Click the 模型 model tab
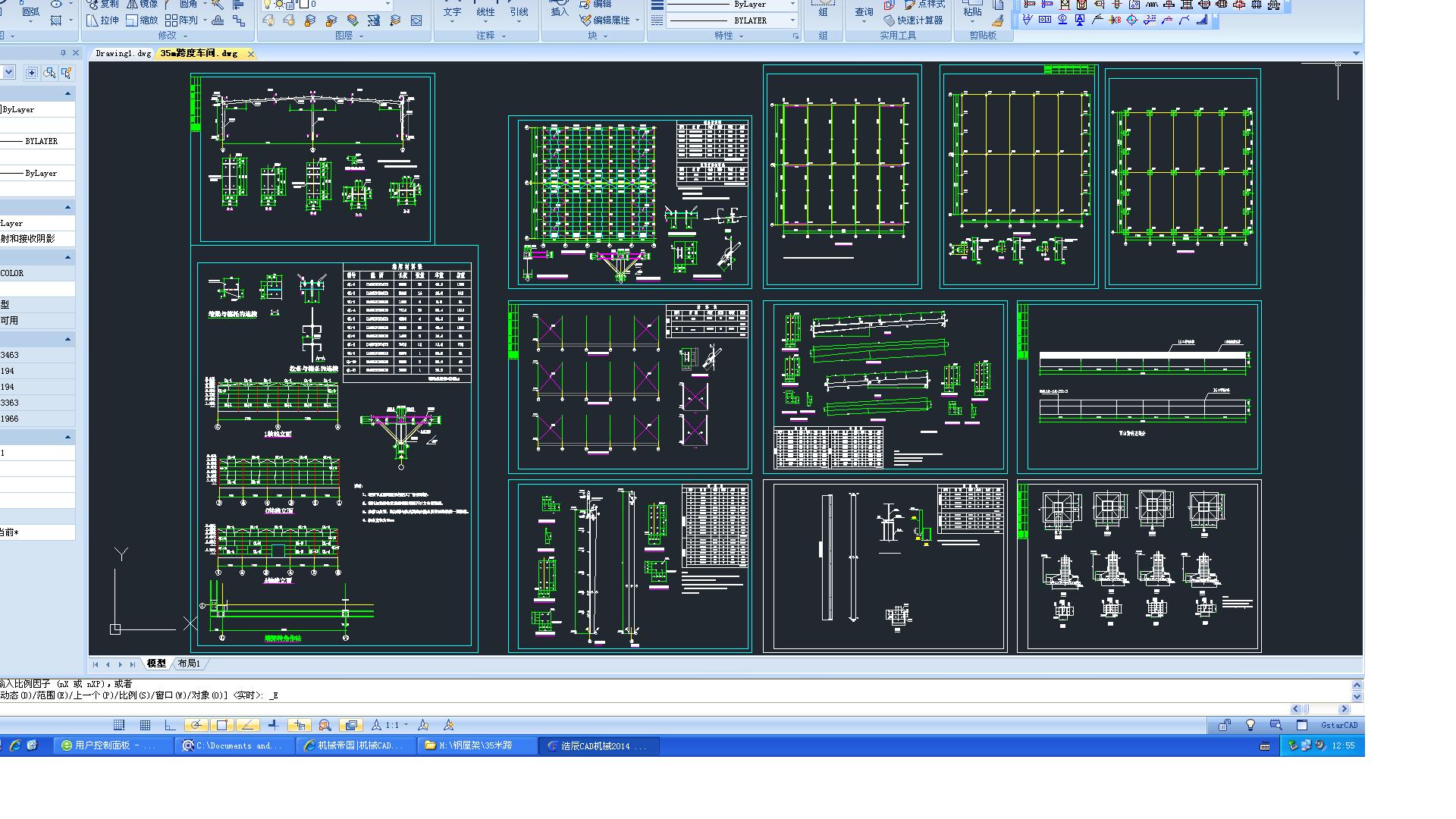Viewport: 1456px width, 819px height. click(156, 664)
